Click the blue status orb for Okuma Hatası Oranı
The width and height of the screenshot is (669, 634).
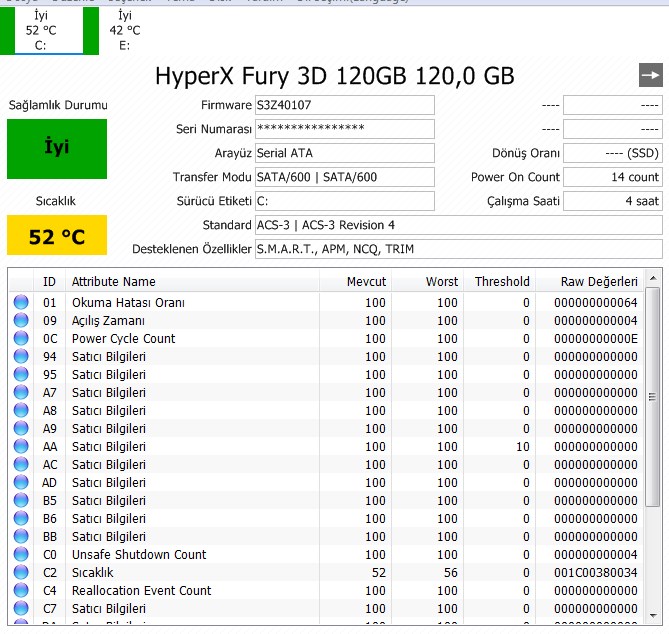tap(21, 303)
